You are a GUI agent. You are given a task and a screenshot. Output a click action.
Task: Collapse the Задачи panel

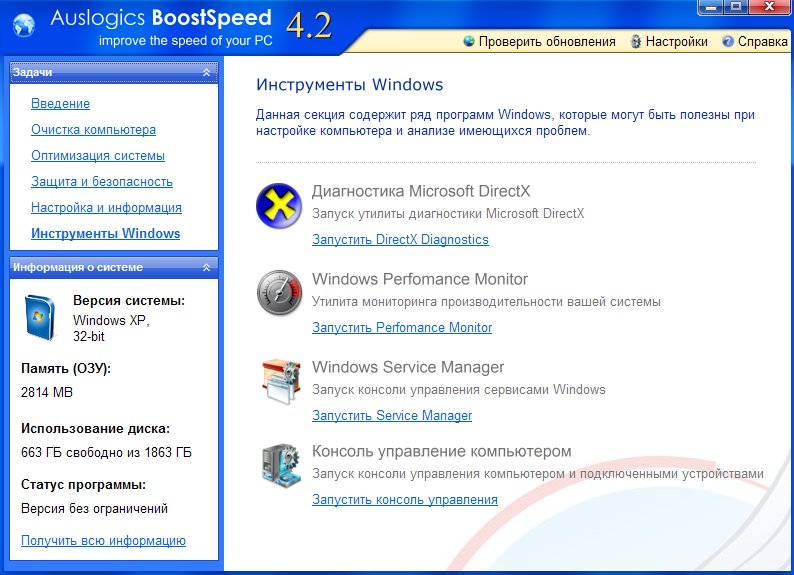pos(206,72)
